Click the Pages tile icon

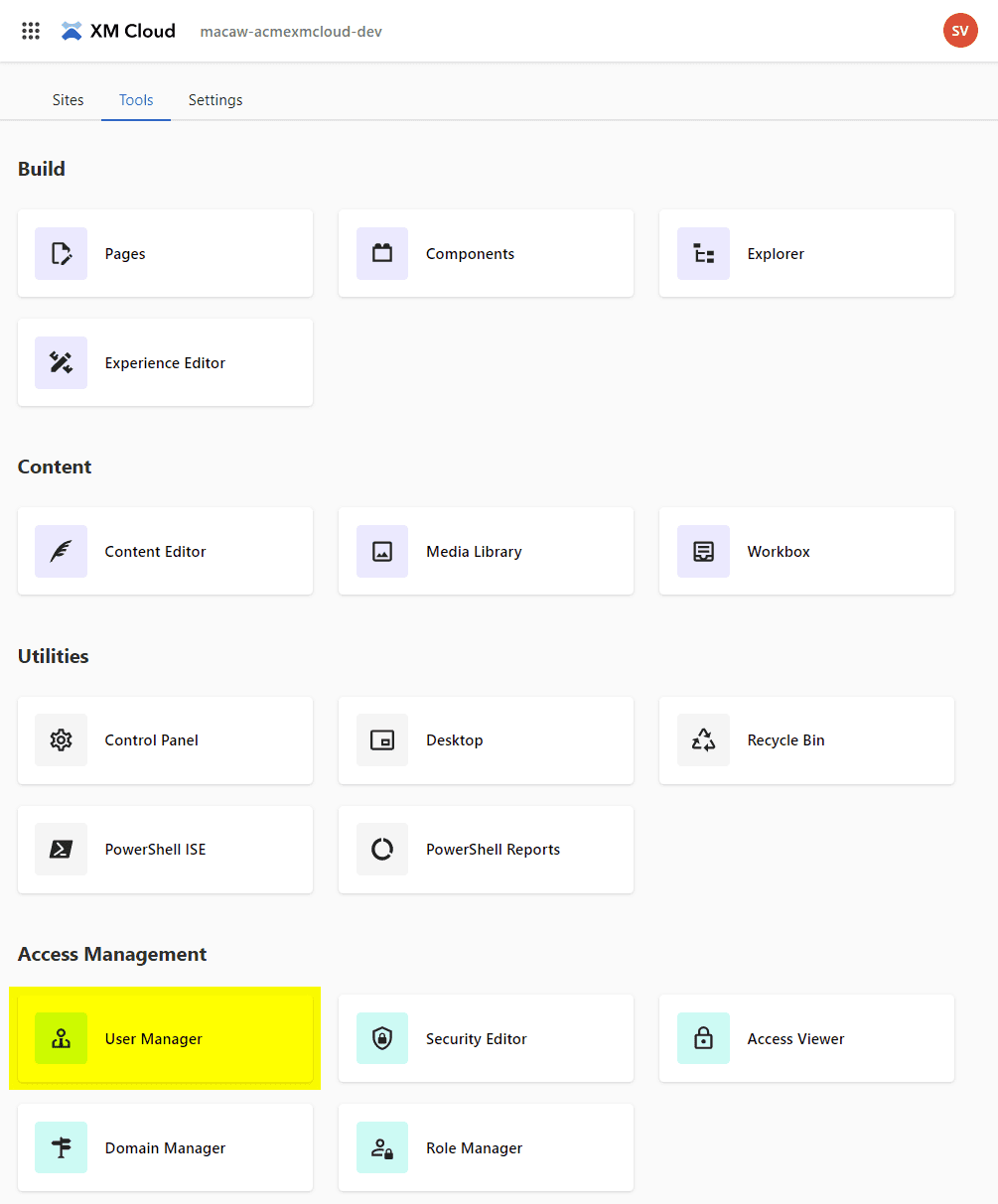[x=61, y=253]
